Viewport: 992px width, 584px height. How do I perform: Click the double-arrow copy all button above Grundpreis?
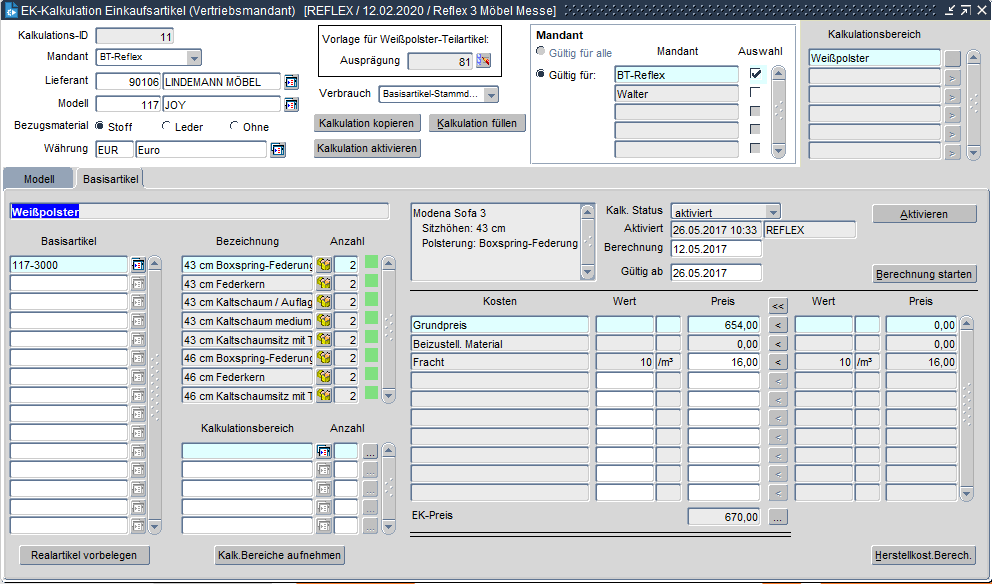pos(778,305)
